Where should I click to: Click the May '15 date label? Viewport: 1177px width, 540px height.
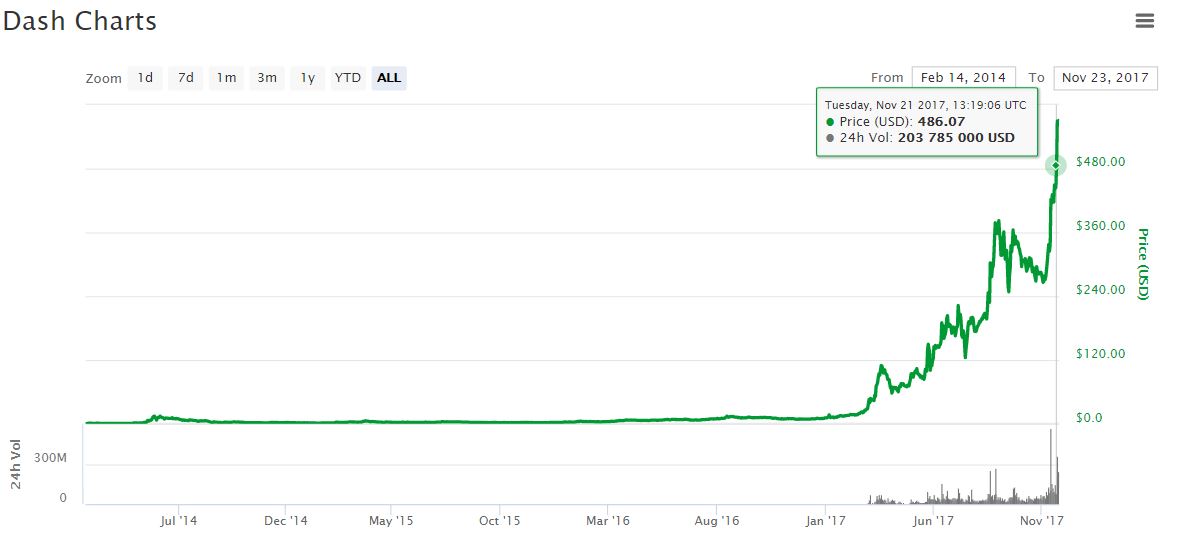393,520
